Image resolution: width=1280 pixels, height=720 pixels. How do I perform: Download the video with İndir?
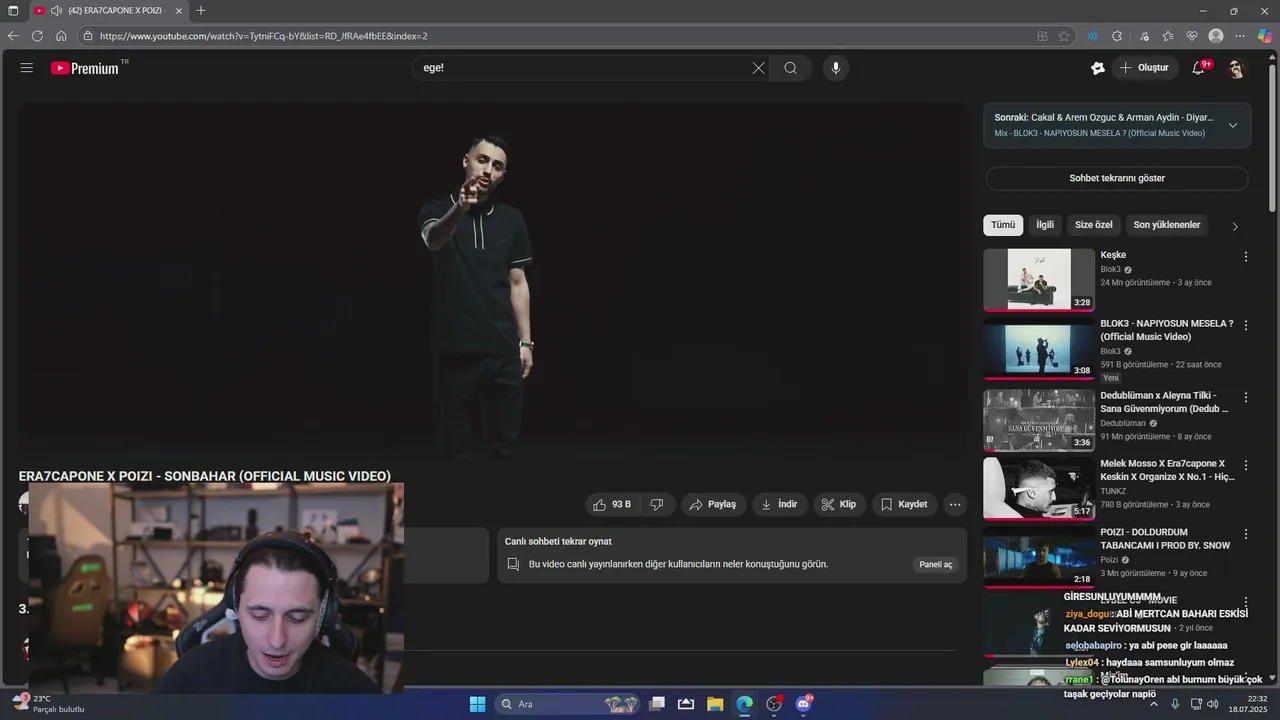pos(779,504)
